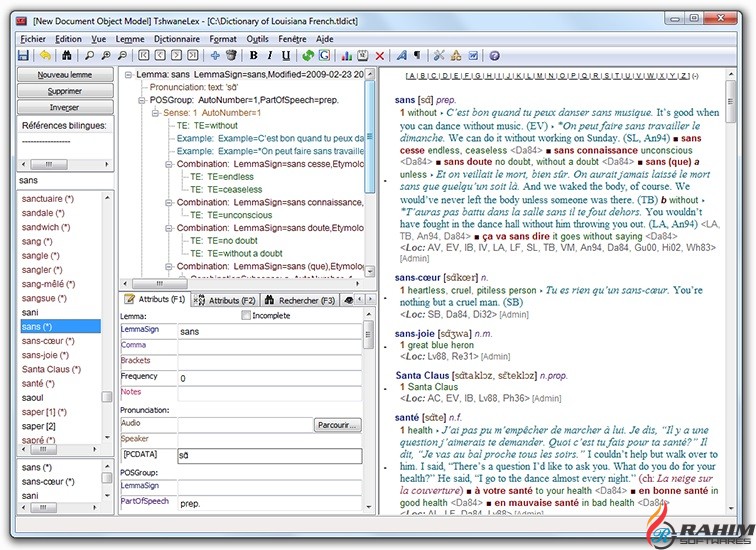Image resolution: width=756 pixels, height=550 pixels.
Task: Jump to letter A in alphabet index
Action: pos(411,76)
